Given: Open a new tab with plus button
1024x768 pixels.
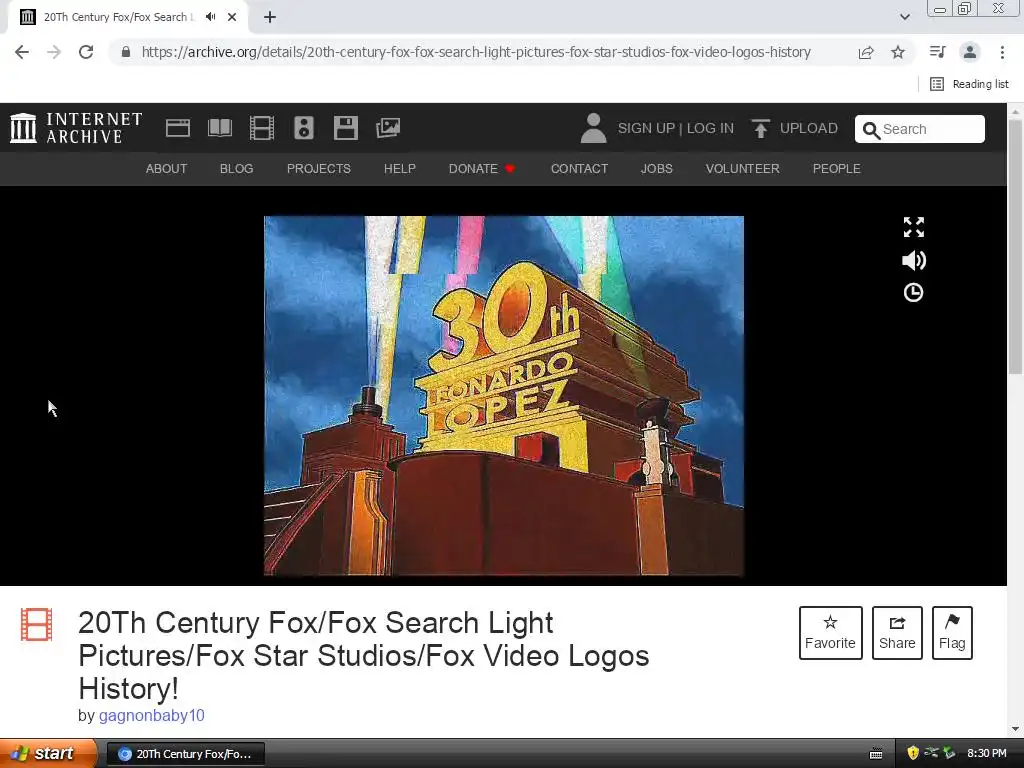Looking at the screenshot, I should [x=270, y=17].
